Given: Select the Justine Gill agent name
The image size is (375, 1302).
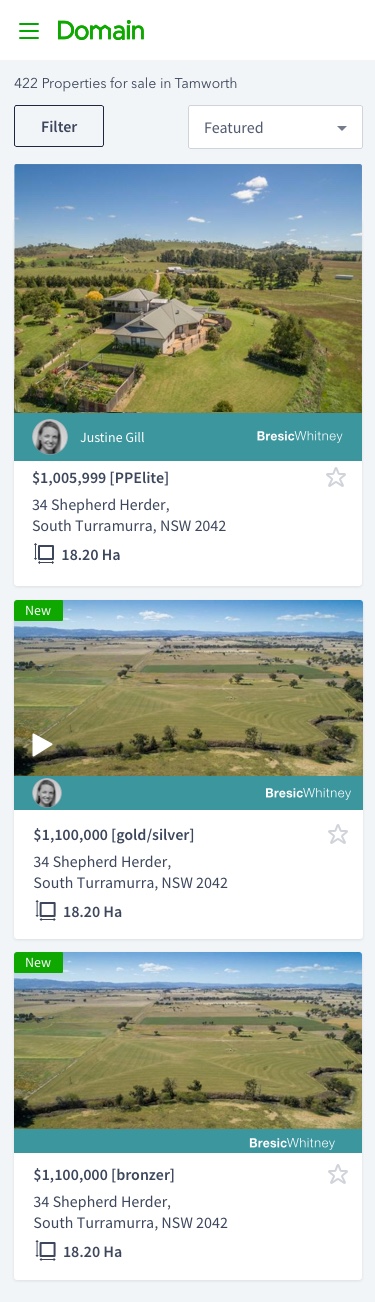Looking at the screenshot, I should pos(112,437).
